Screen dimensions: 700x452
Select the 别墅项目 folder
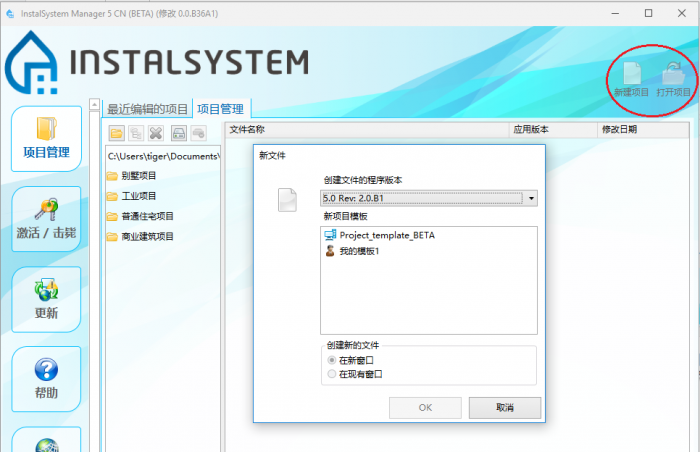[139, 176]
